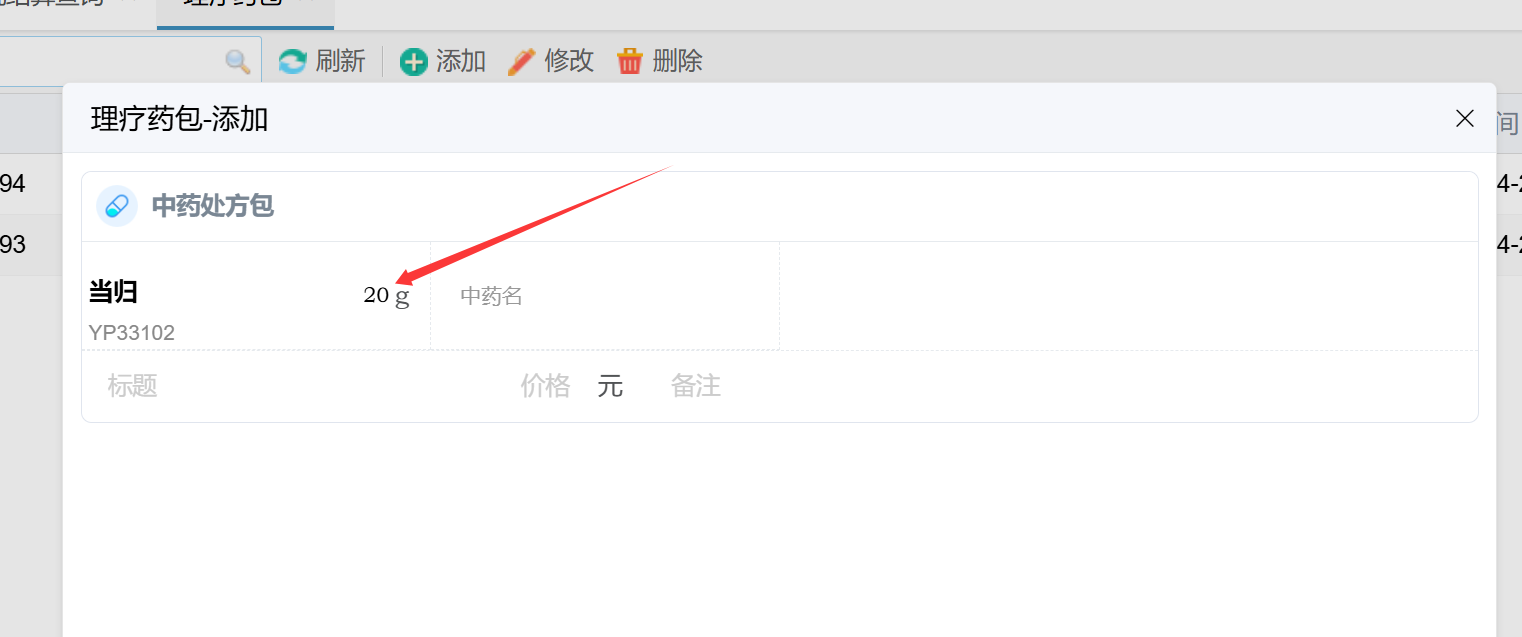Select the background row ending in 94
Screen dimensions: 1522x637
pos(31,184)
